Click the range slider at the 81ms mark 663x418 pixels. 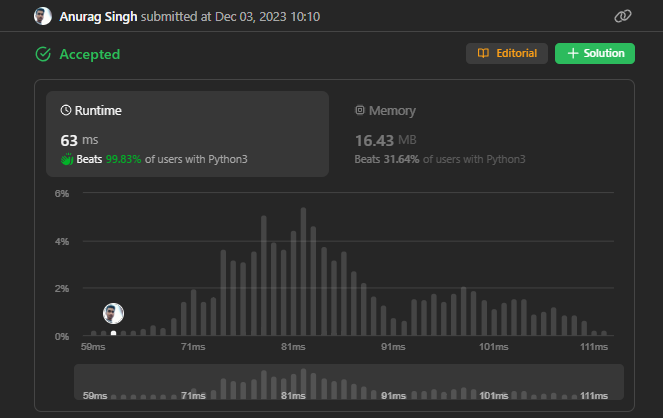293,384
